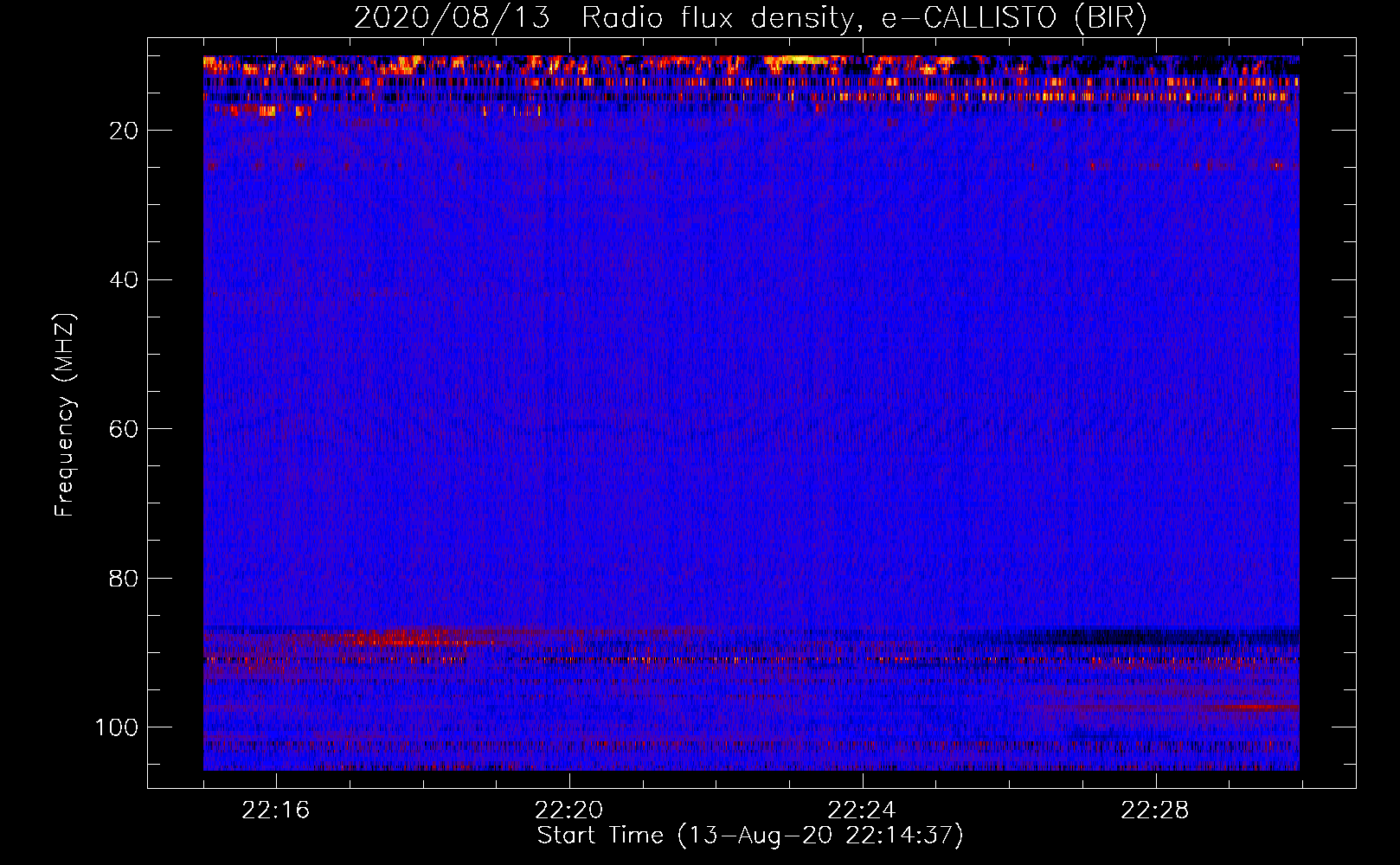Click the 20 MHz frequency tick label
Image resolution: width=1400 pixels, height=865 pixels.
coord(125,131)
